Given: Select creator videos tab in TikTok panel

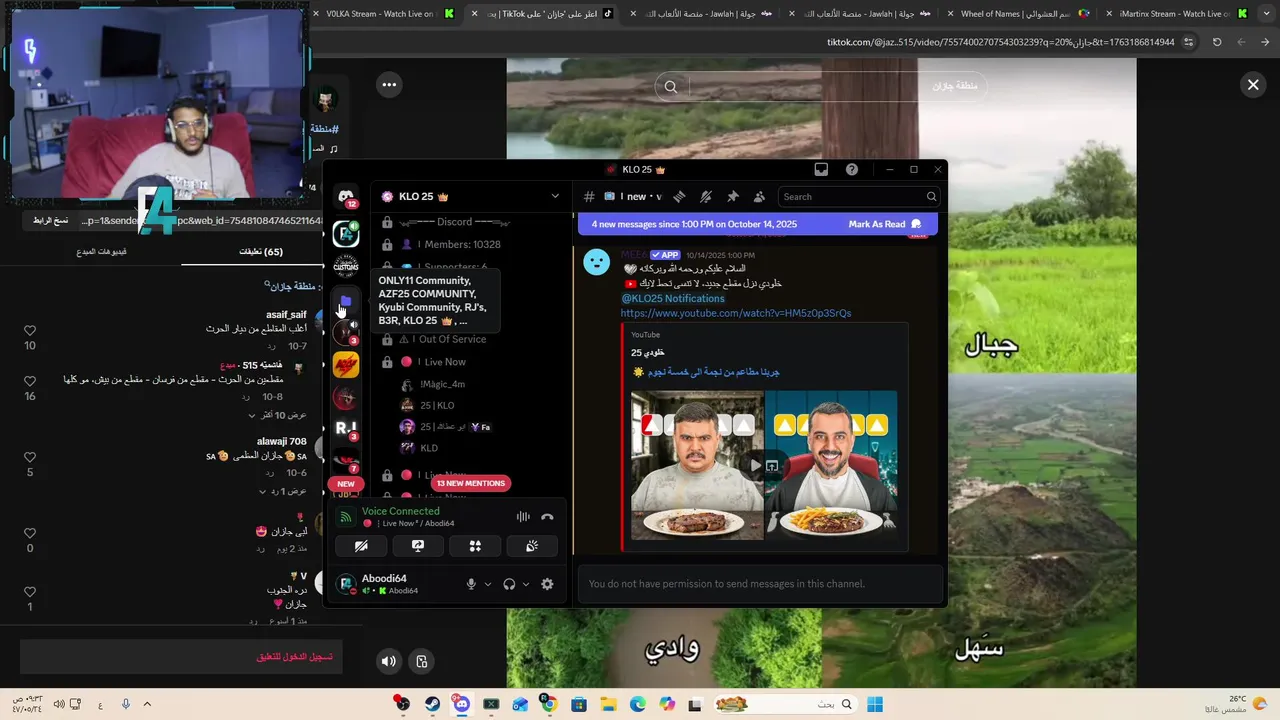Looking at the screenshot, I should click(x=101, y=252).
